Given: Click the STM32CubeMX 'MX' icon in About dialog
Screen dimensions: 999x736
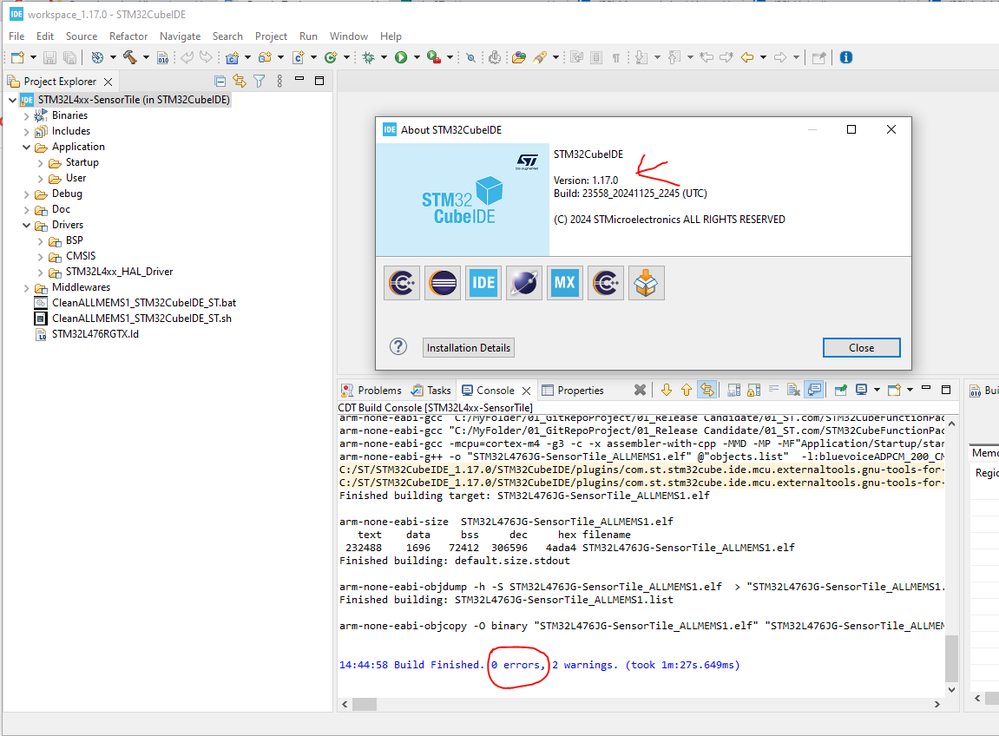Looking at the screenshot, I should (564, 283).
